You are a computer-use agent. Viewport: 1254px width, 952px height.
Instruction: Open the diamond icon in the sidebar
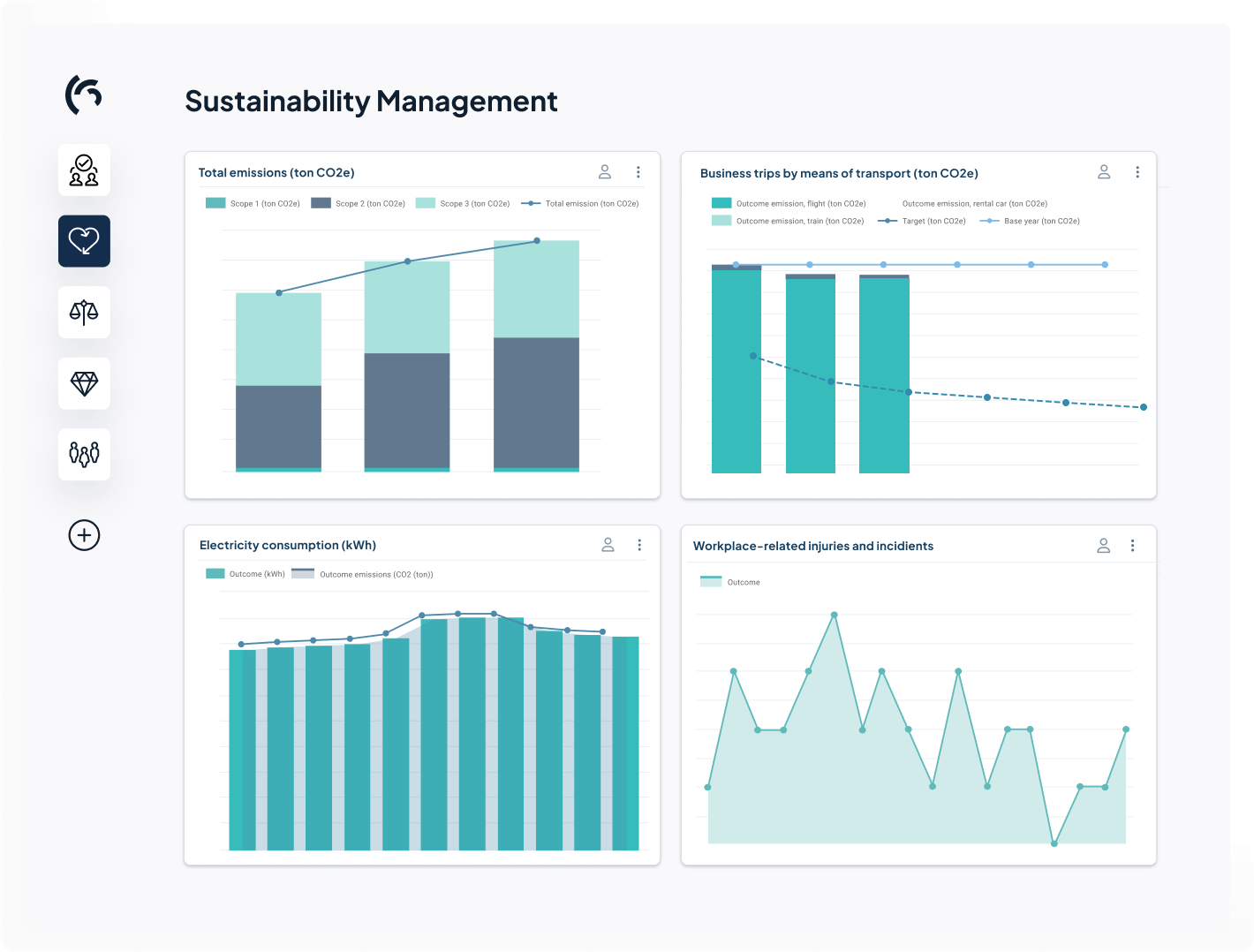(84, 383)
